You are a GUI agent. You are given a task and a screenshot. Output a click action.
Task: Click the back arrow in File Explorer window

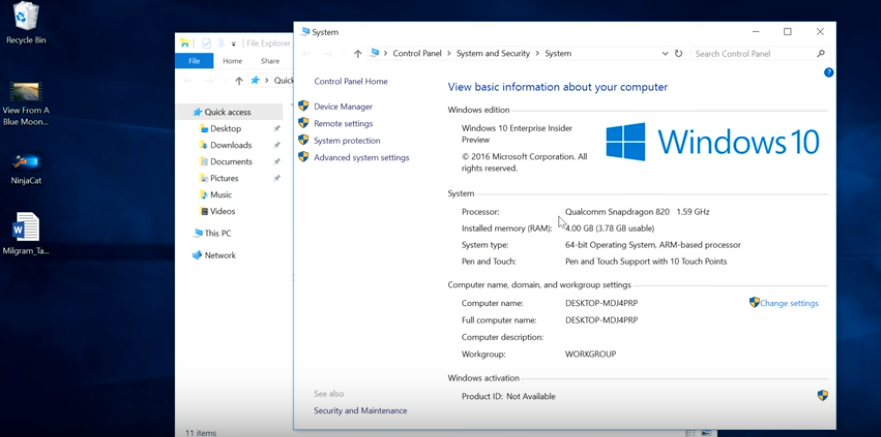tap(188, 80)
